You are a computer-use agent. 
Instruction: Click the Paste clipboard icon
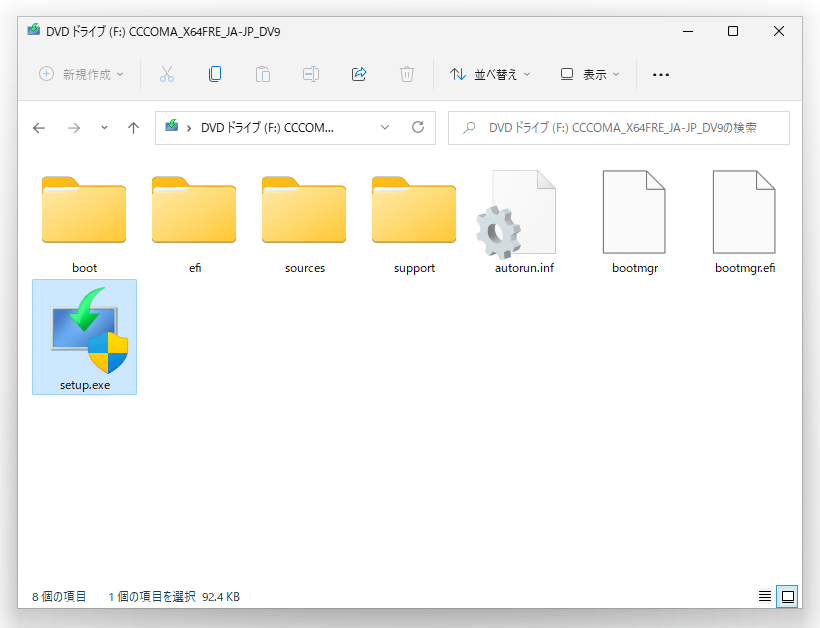pos(263,74)
